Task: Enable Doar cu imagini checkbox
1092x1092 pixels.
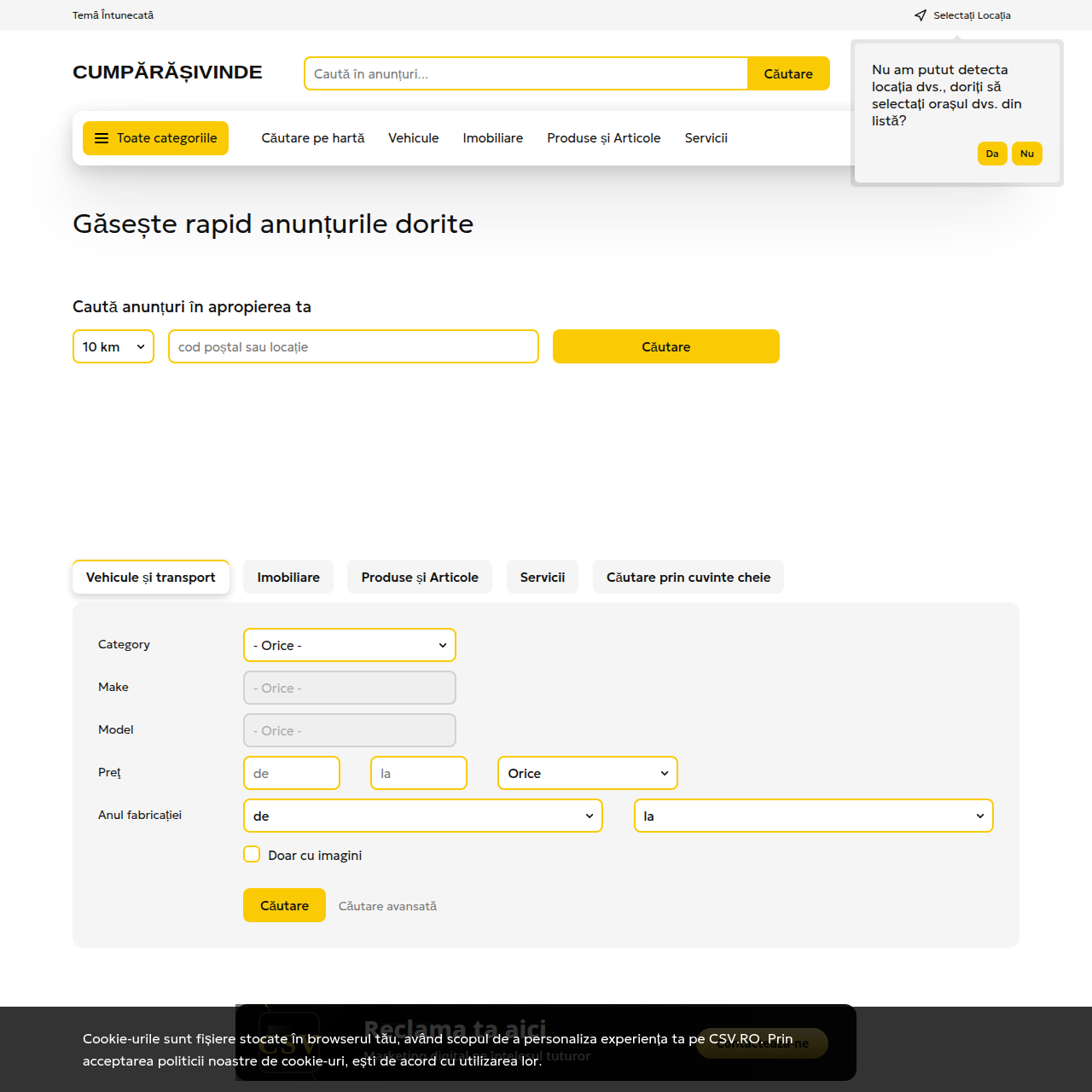Action: 252,855
